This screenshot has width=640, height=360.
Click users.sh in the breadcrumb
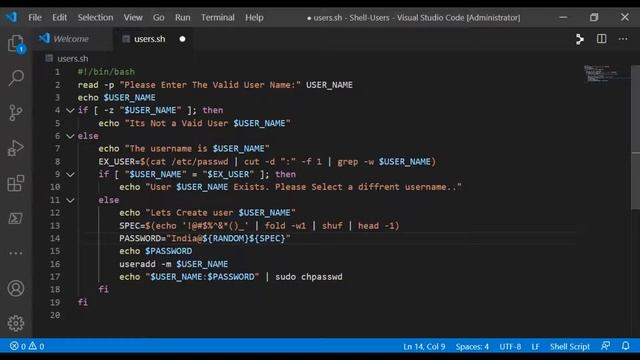pos(73,58)
